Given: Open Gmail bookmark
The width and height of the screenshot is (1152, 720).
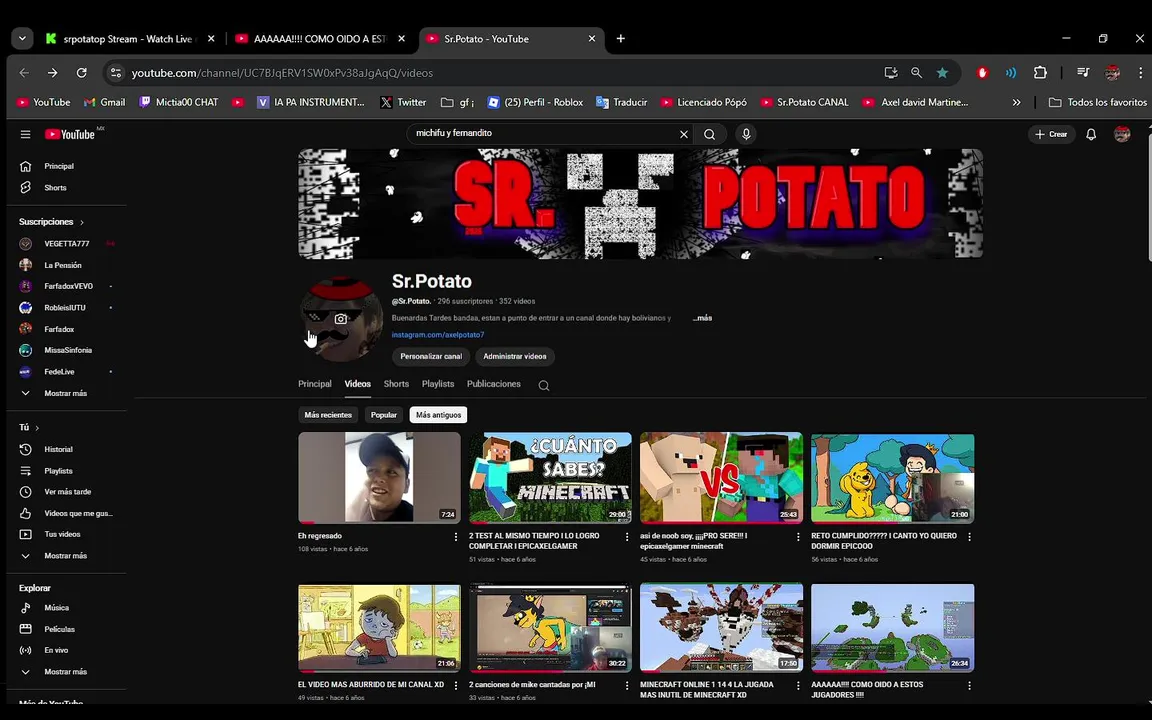Looking at the screenshot, I should click(x=104, y=102).
